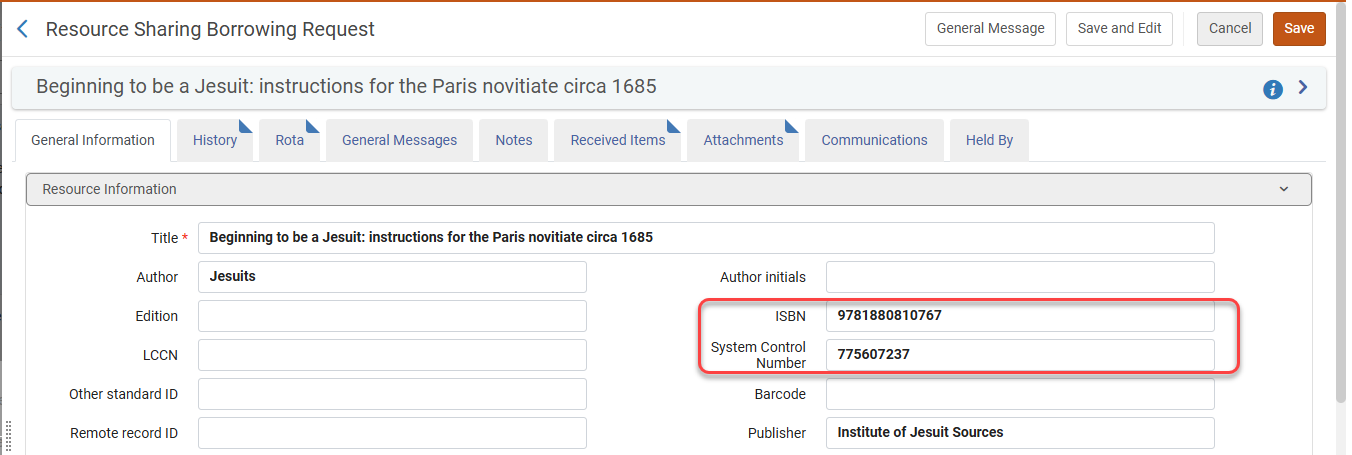Click the blue info icon

(x=1273, y=89)
